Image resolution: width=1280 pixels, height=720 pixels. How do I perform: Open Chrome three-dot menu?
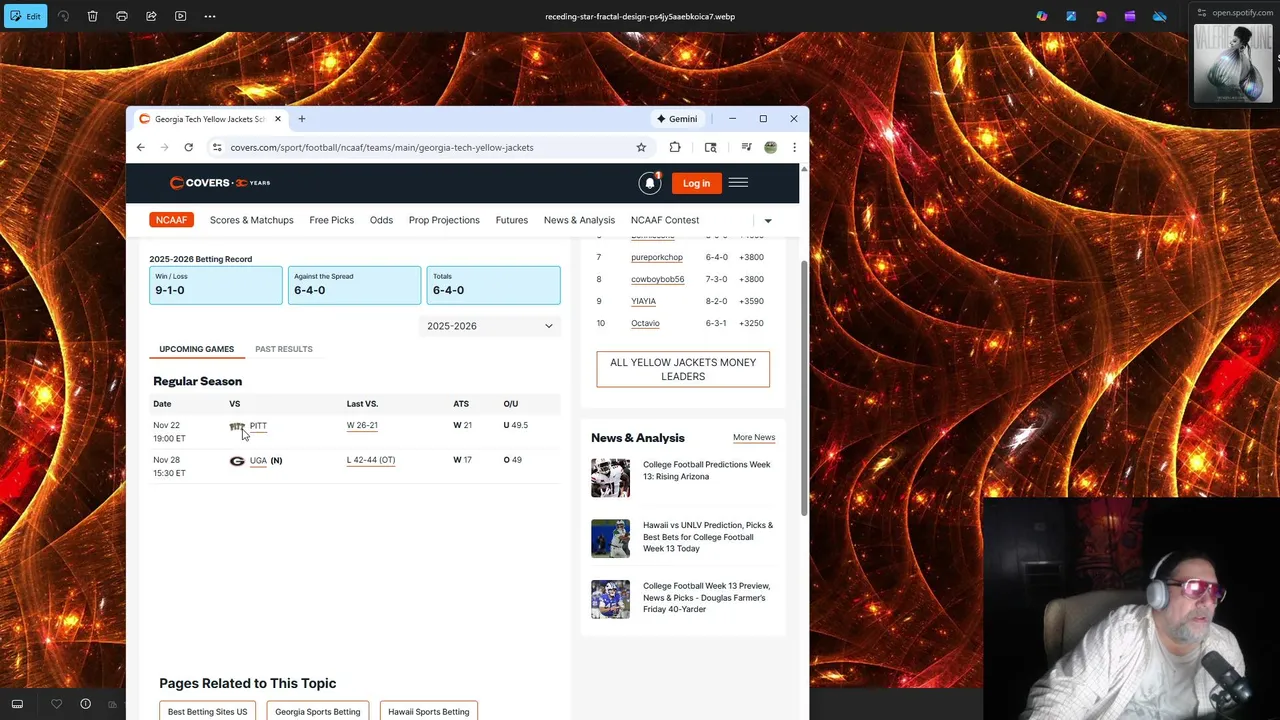pyautogui.click(x=794, y=147)
